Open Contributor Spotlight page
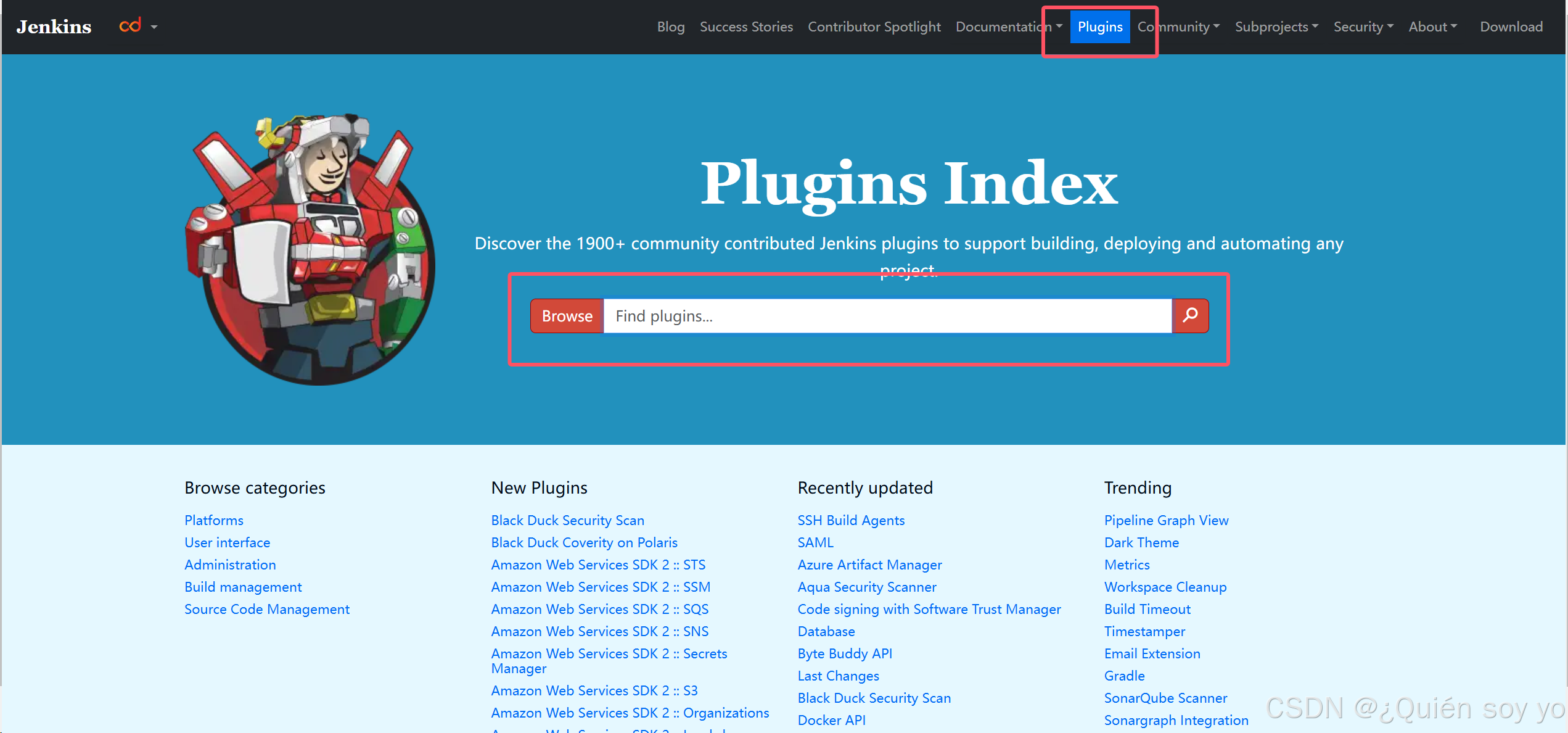 click(x=874, y=27)
